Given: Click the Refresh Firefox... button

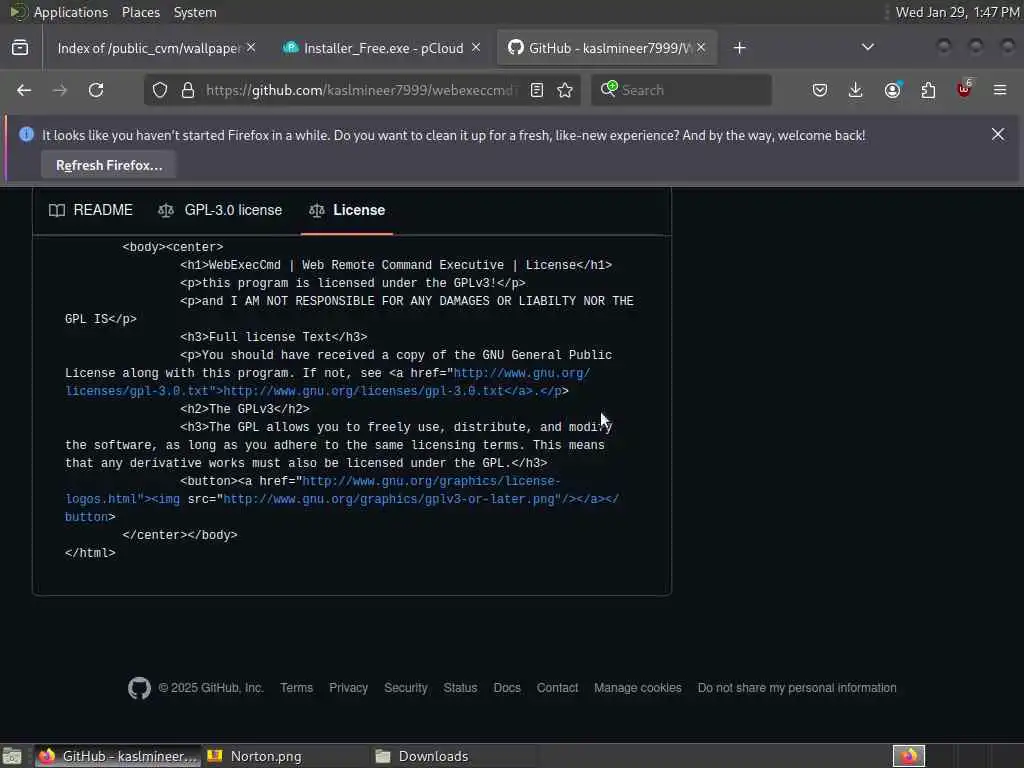Looking at the screenshot, I should point(109,166).
